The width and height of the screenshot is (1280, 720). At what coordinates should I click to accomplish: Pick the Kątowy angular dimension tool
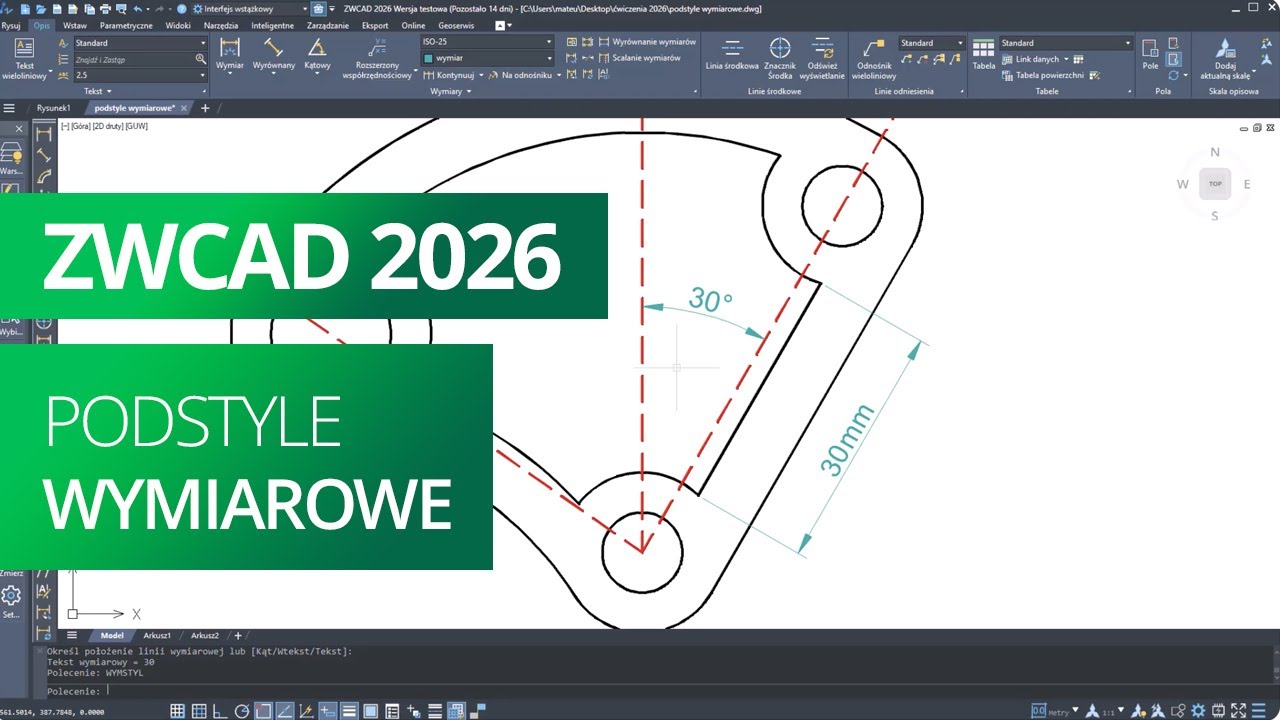pos(317,55)
